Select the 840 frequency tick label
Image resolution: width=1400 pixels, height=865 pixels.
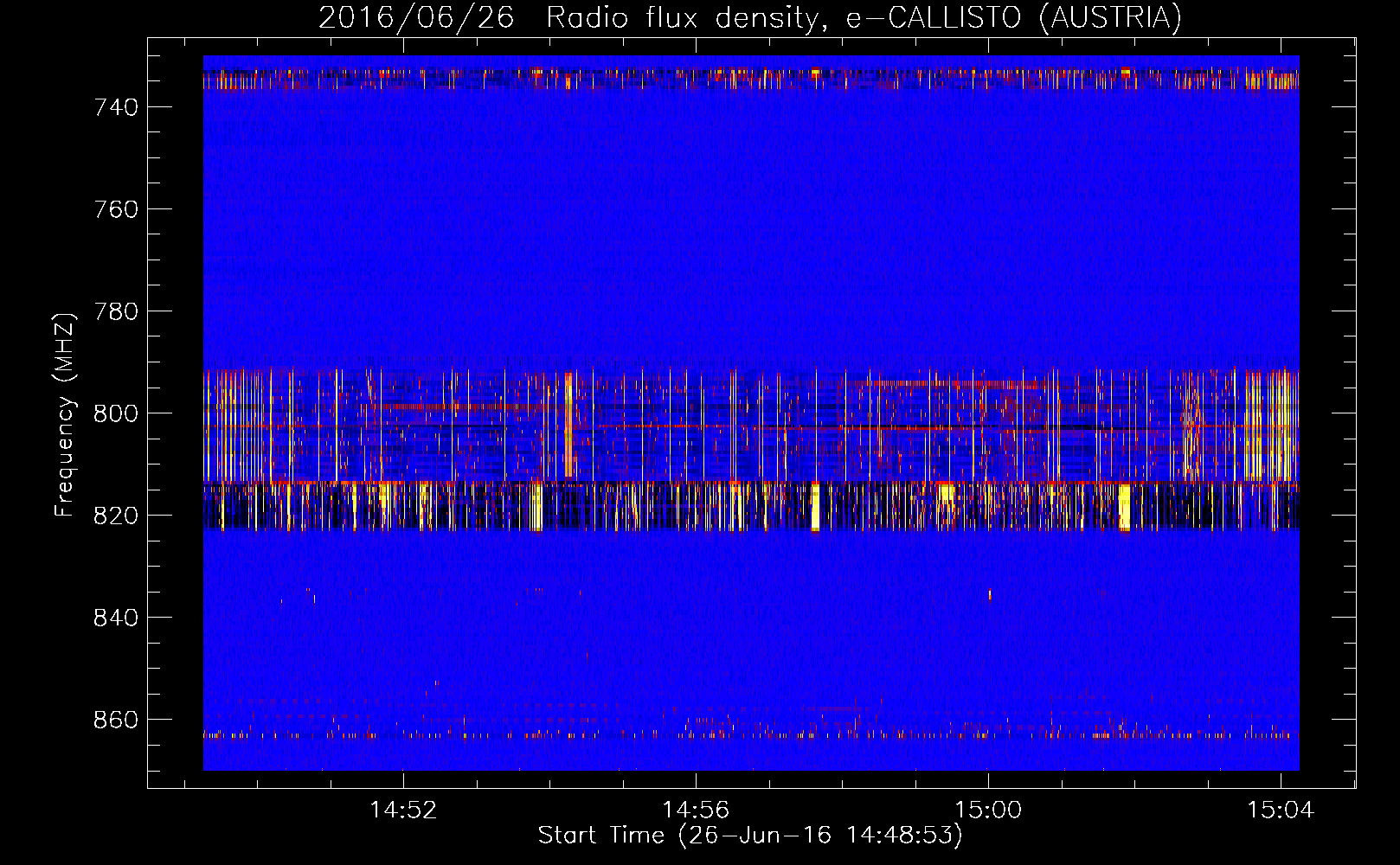(116, 618)
